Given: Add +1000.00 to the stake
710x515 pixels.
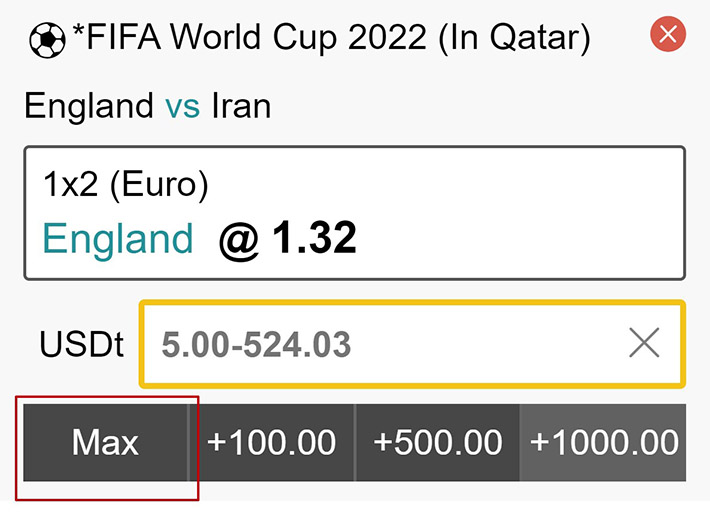Looking at the screenshot, I should click(603, 442).
